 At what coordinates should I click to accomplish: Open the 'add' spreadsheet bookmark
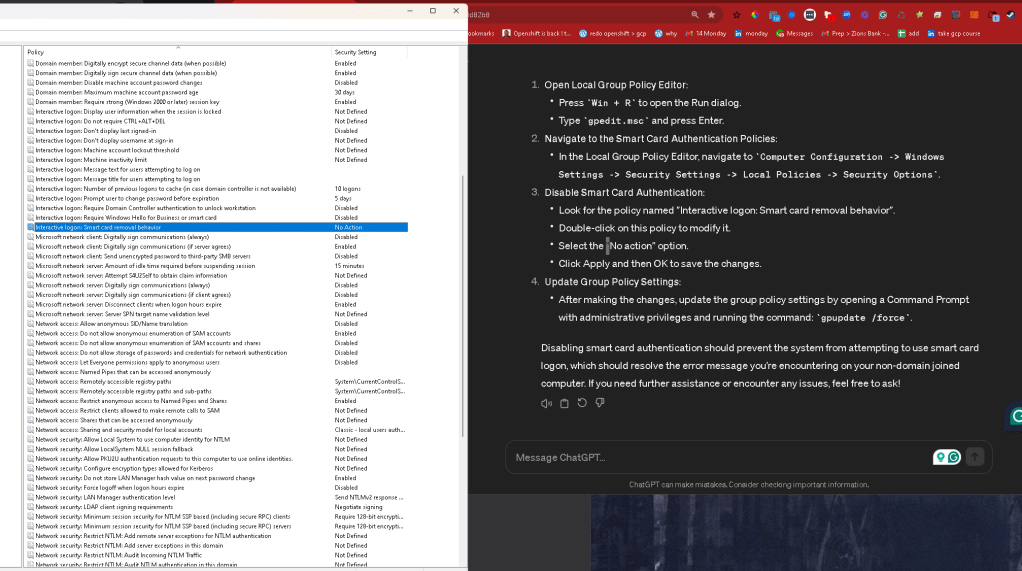pos(908,33)
